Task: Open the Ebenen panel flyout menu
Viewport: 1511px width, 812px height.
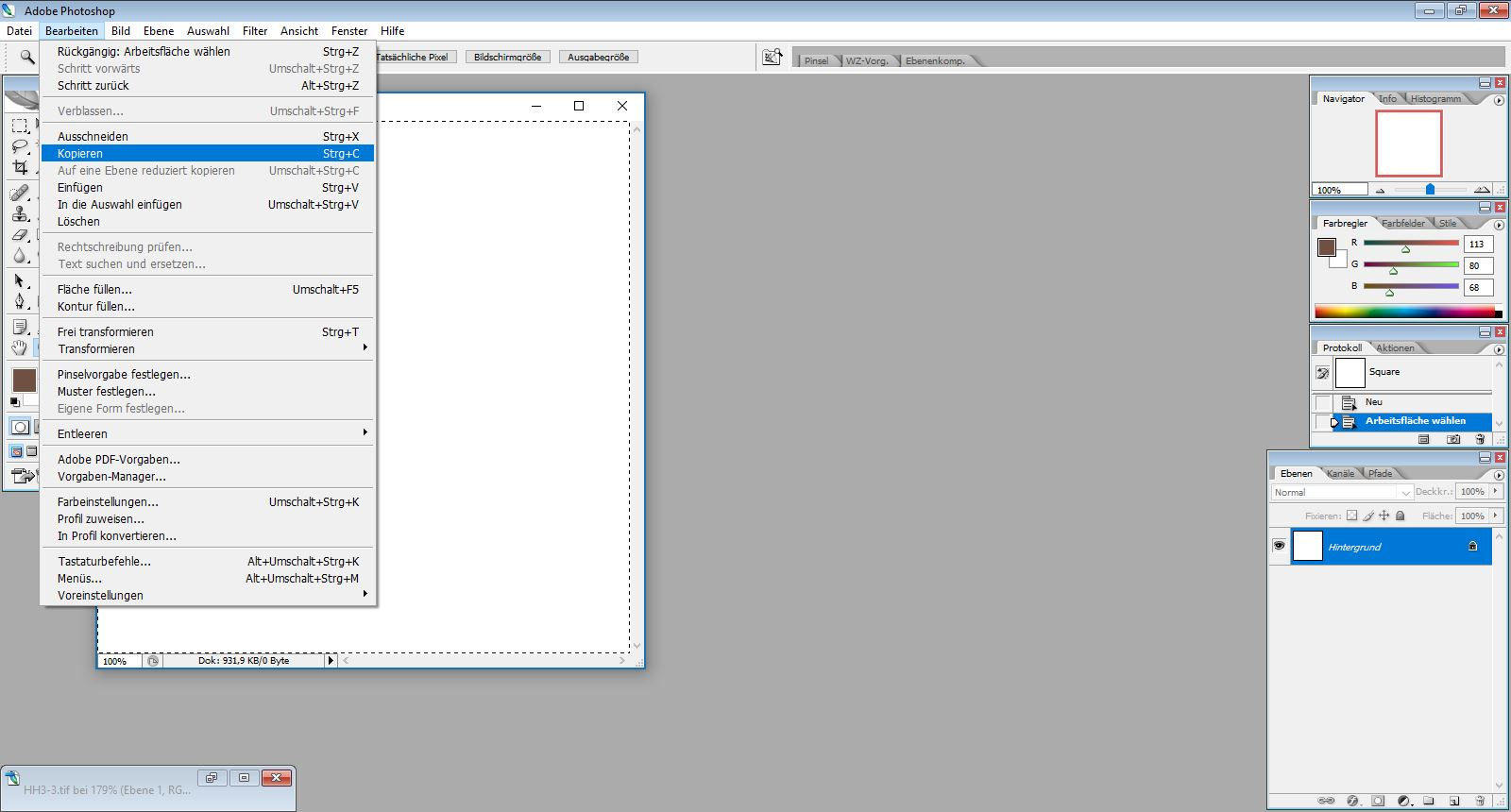Action: (1499, 475)
